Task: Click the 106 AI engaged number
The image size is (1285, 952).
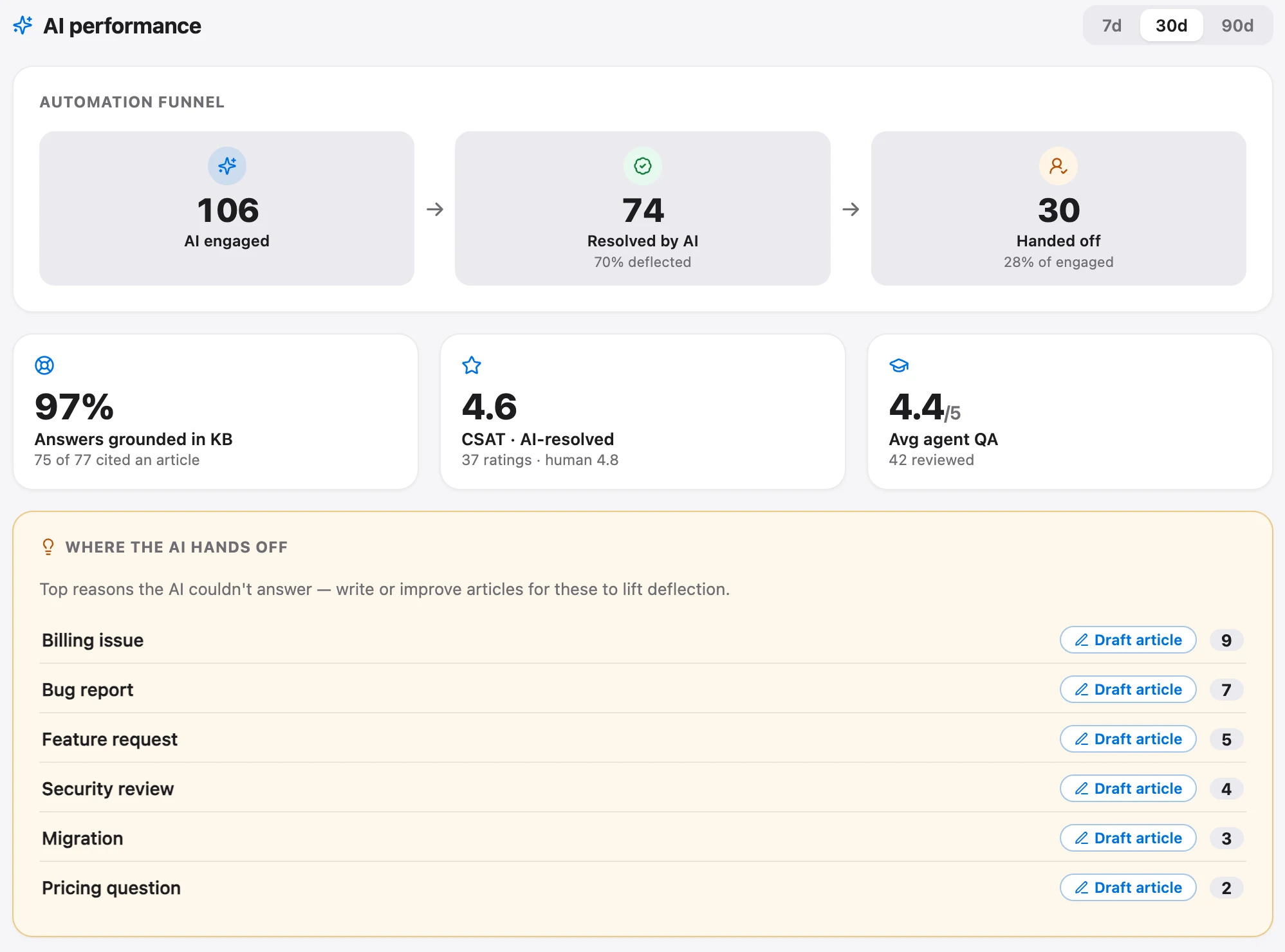Action: [228, 210]
